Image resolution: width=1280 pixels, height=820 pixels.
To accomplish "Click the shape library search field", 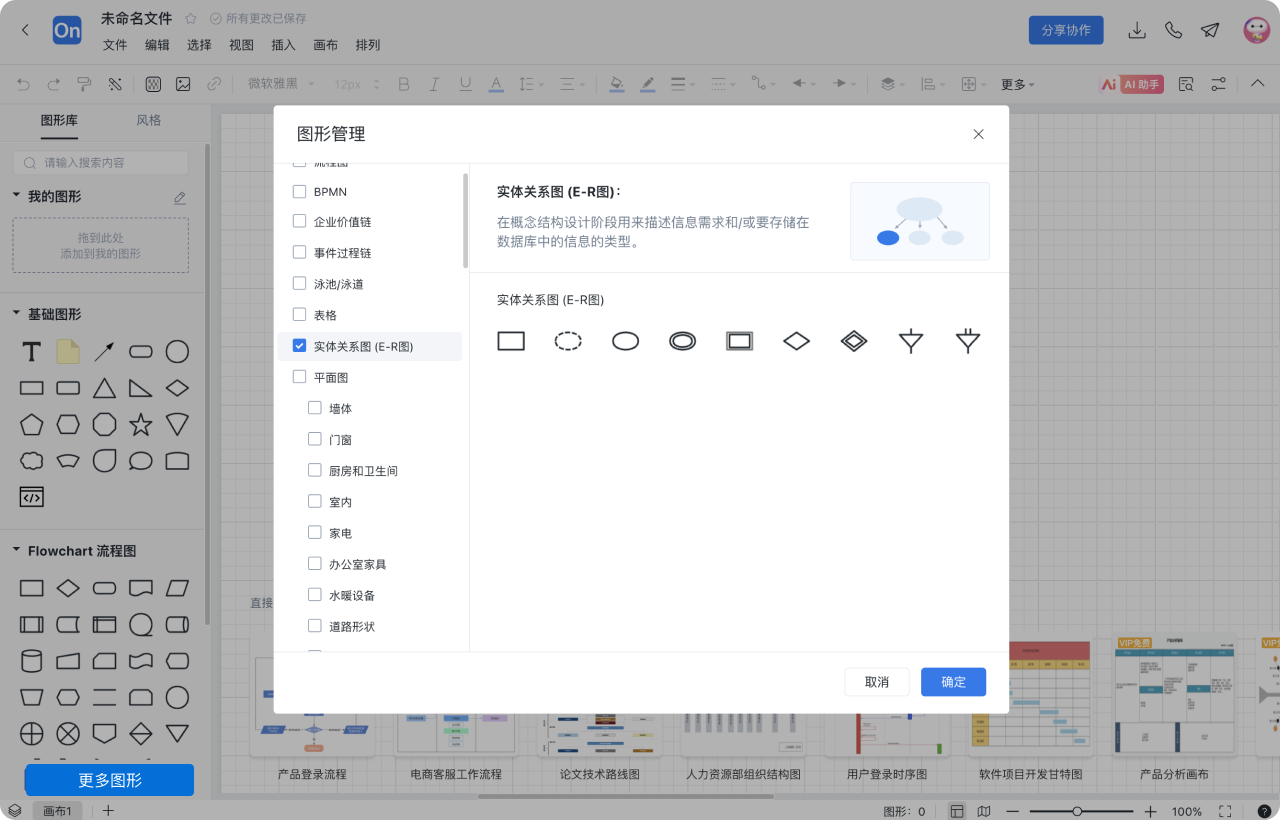I will pyautogui.click(x=100, y=162).
